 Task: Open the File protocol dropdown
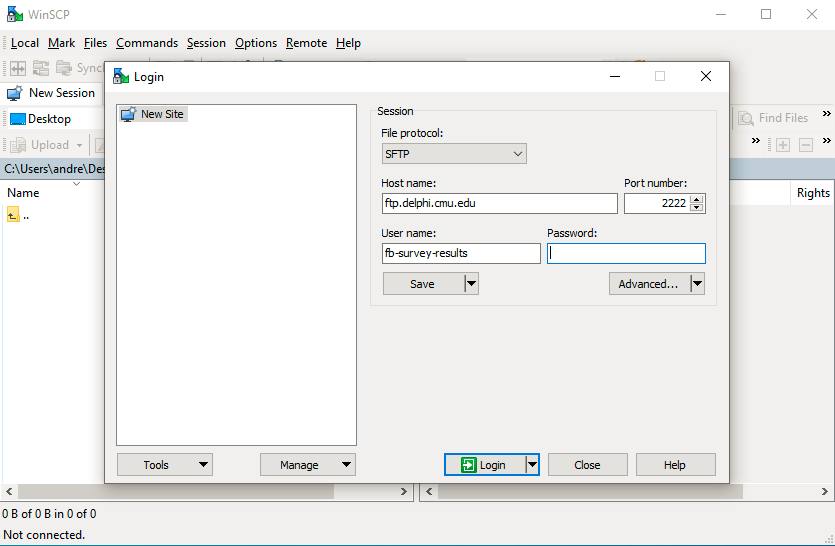pyautogui.click(x=454, y=154)
